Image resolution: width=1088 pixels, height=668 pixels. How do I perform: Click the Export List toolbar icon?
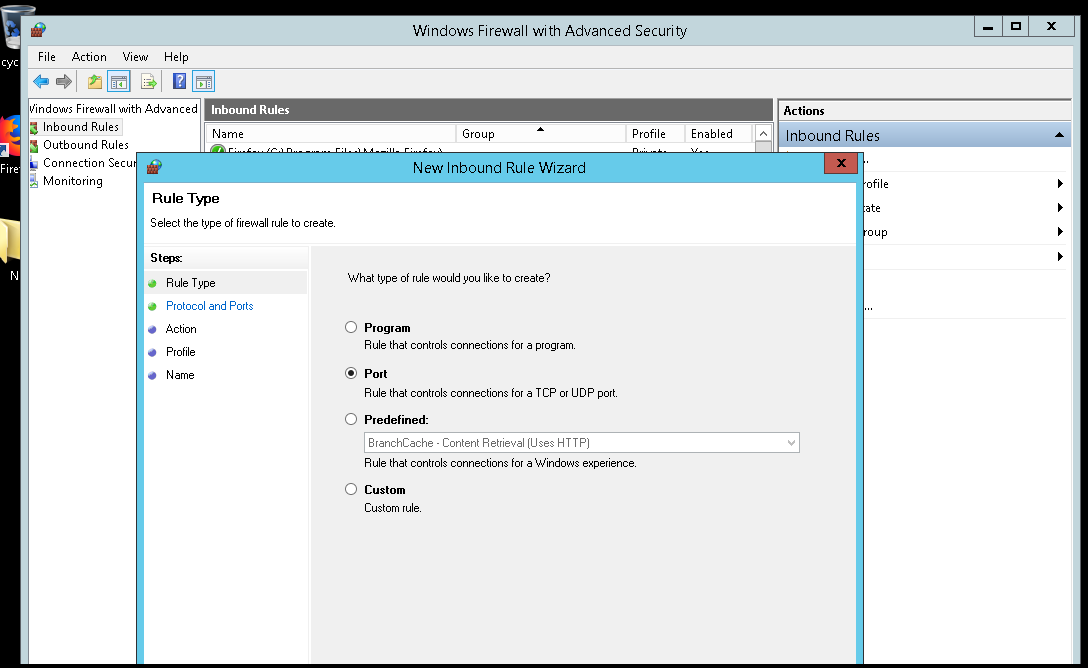click(149, 82)
